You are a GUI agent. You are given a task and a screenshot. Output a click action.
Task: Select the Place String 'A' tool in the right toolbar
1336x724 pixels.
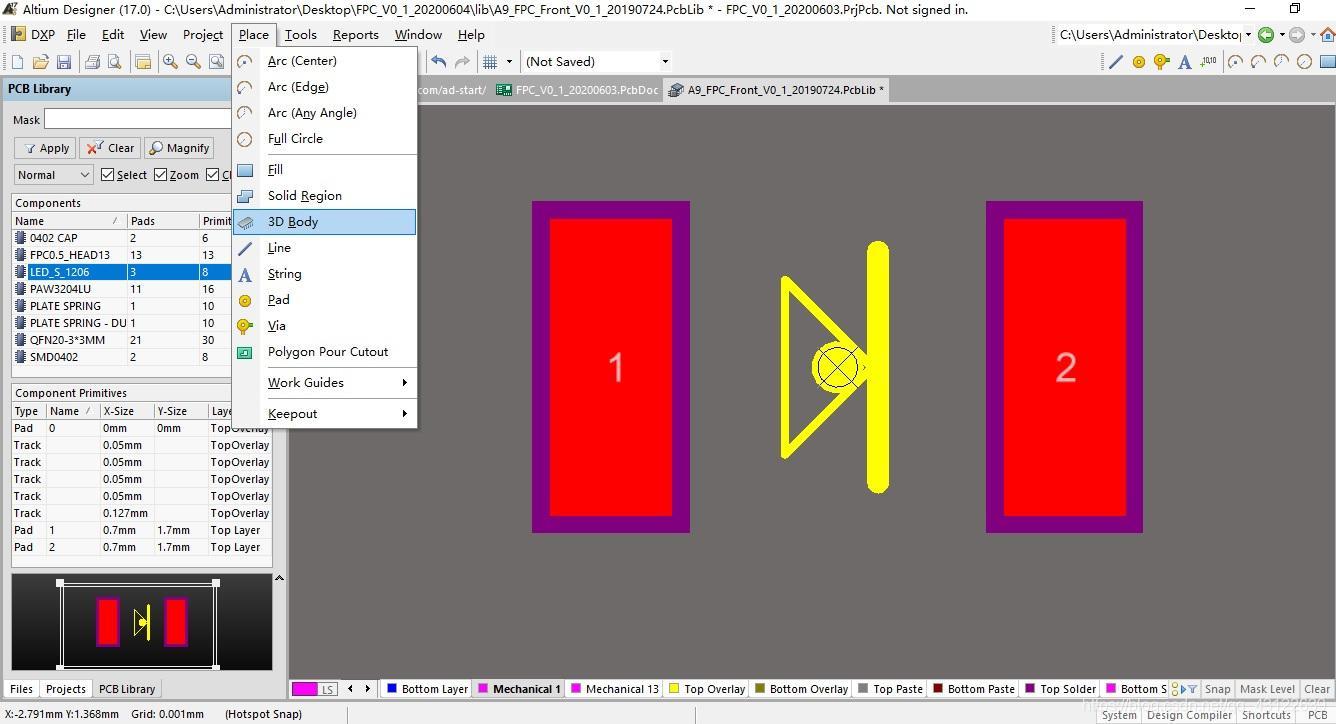point(1185,62)
